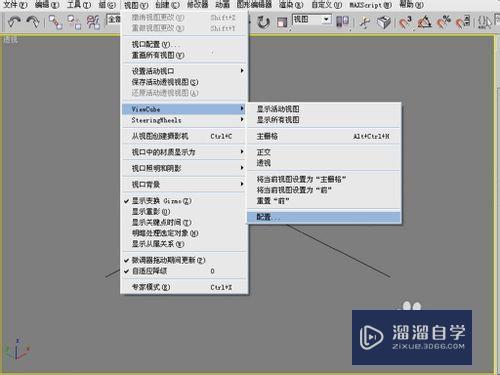Open the MAXScript menu
Viewport: 500px width, 375px height.
pyautogui.click(x=371, y=5)
